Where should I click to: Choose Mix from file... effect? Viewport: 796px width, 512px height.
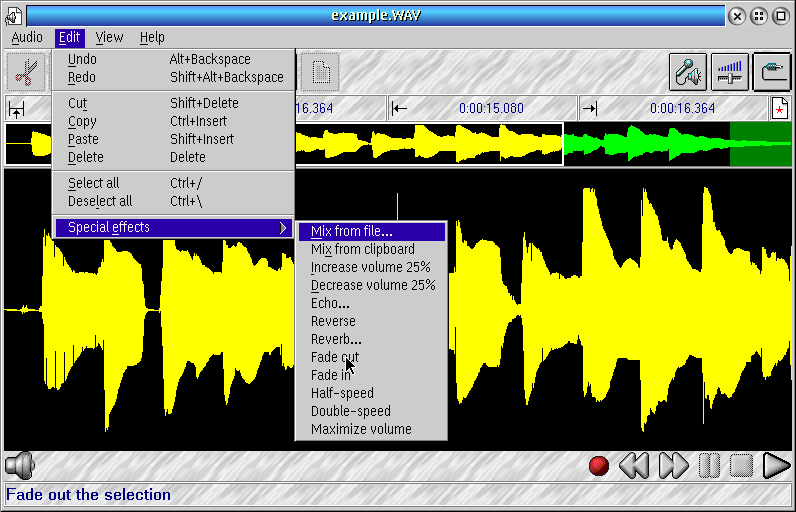372,231
